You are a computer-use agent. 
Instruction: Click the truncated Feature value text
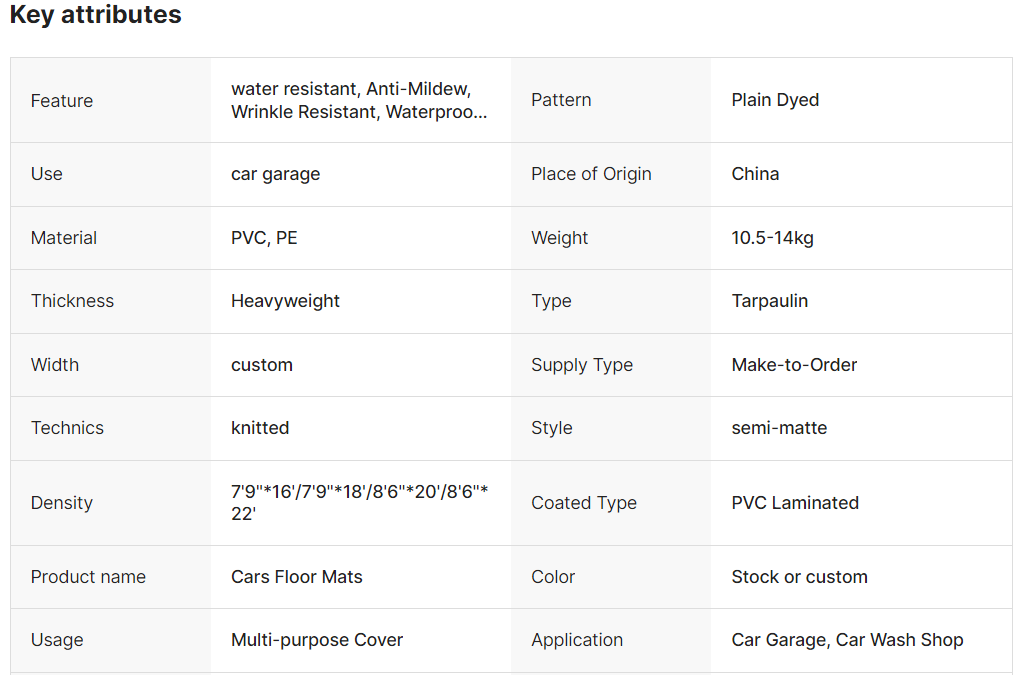coord(359,101)
